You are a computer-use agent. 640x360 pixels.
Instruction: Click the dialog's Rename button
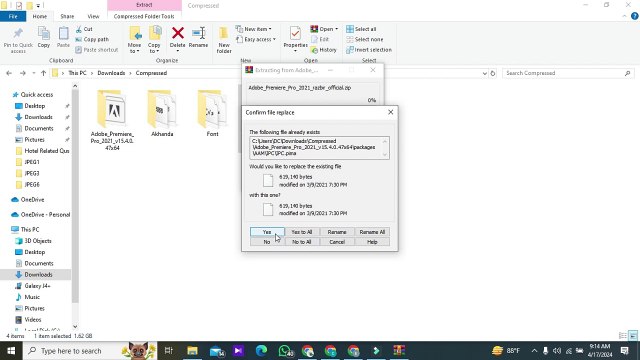337,232
